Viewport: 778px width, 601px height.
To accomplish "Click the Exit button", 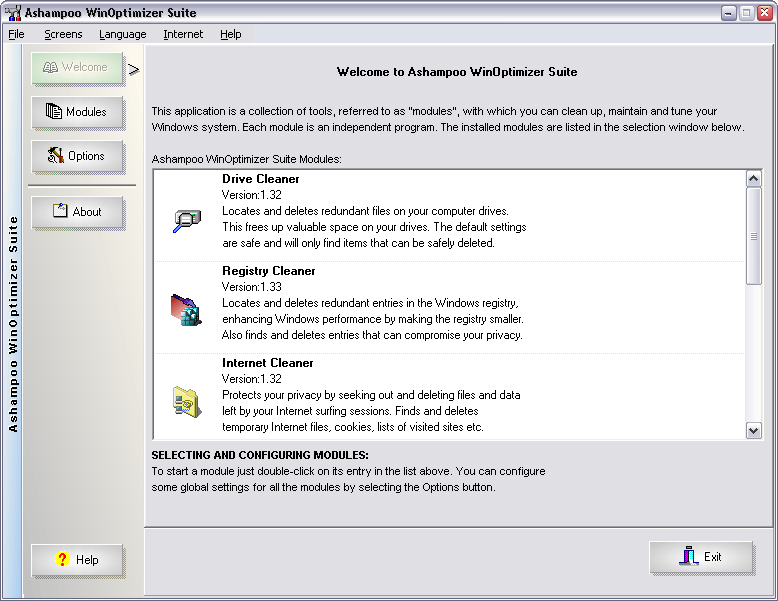I will pos(701,557).
